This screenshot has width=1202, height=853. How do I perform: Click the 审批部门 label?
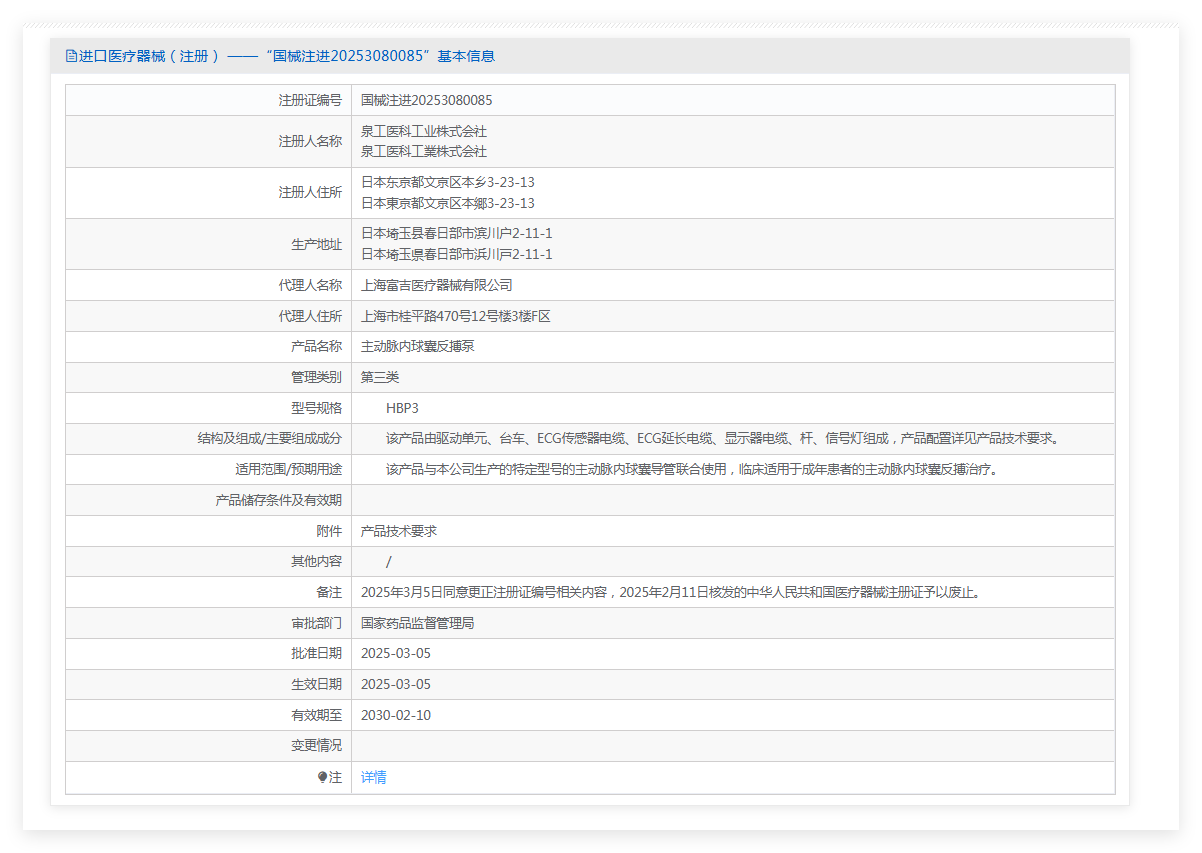316,623
